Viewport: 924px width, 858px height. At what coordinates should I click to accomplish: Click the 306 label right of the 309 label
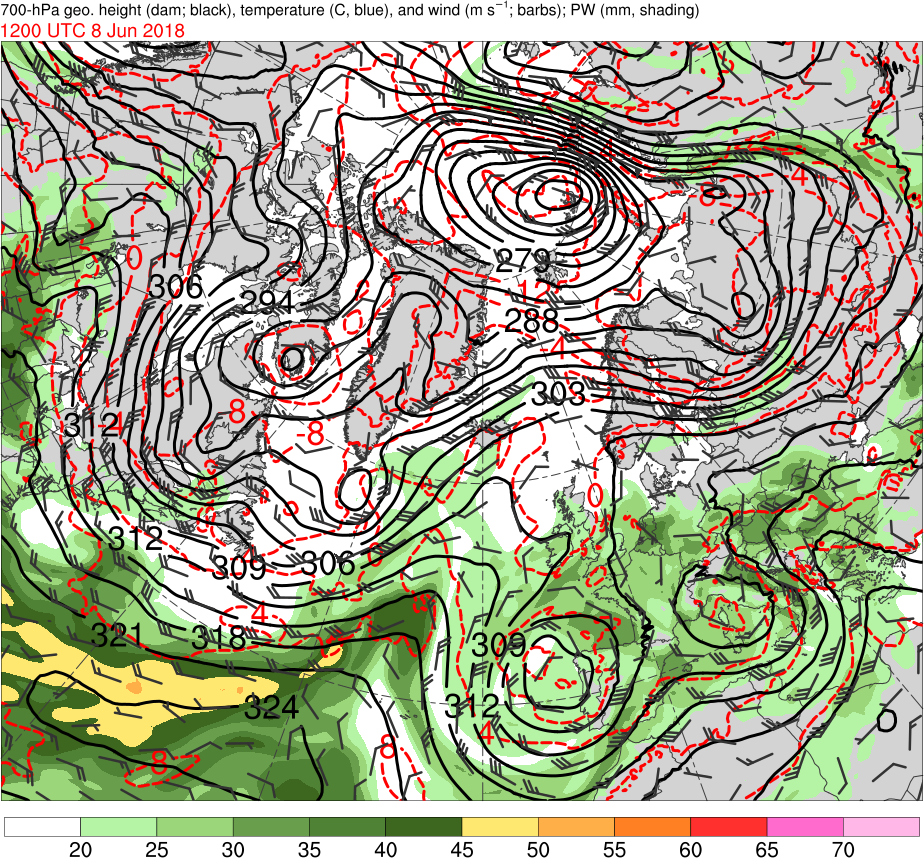coord(328,564)
